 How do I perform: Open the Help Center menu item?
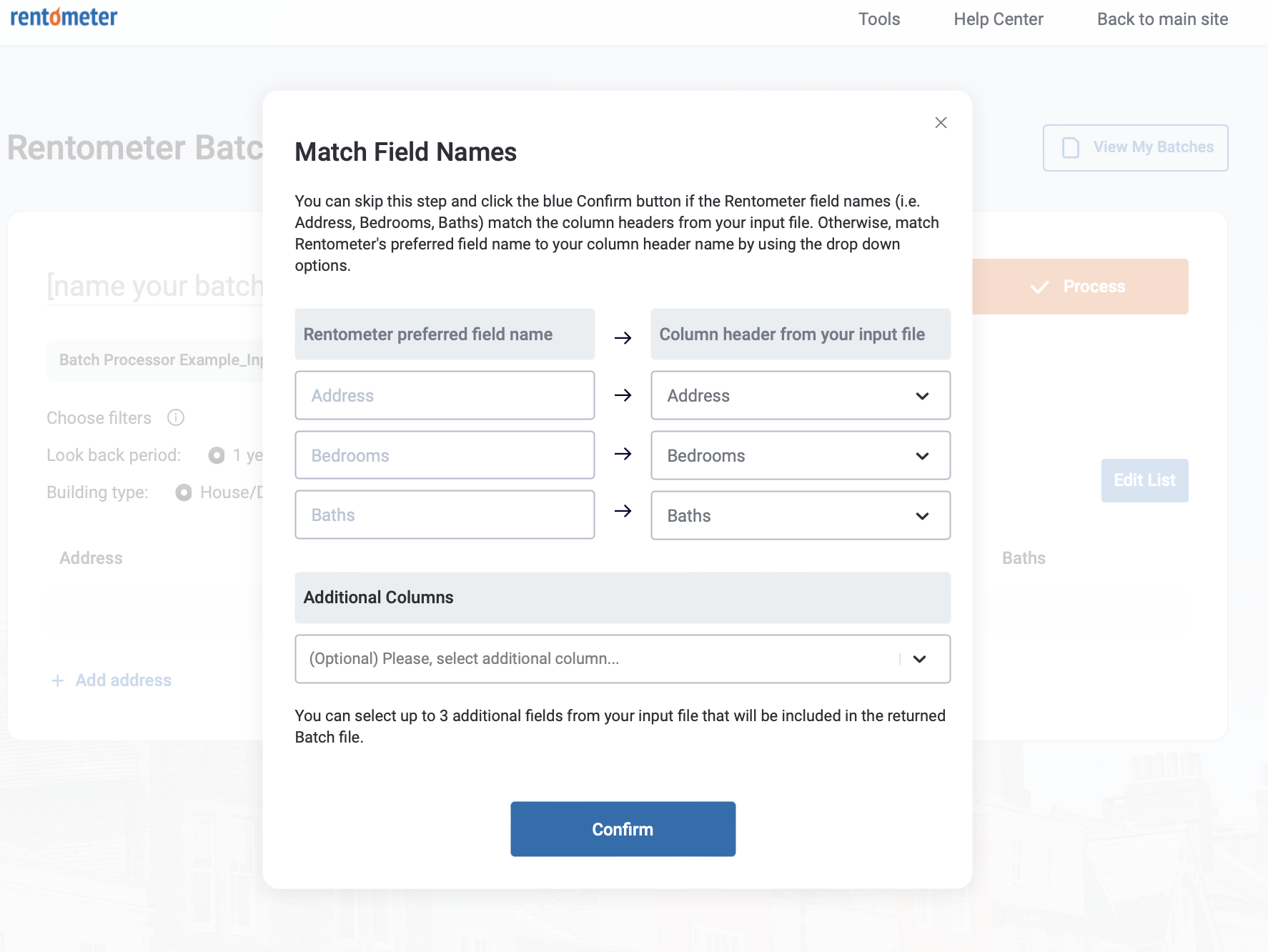pos(999,19)
